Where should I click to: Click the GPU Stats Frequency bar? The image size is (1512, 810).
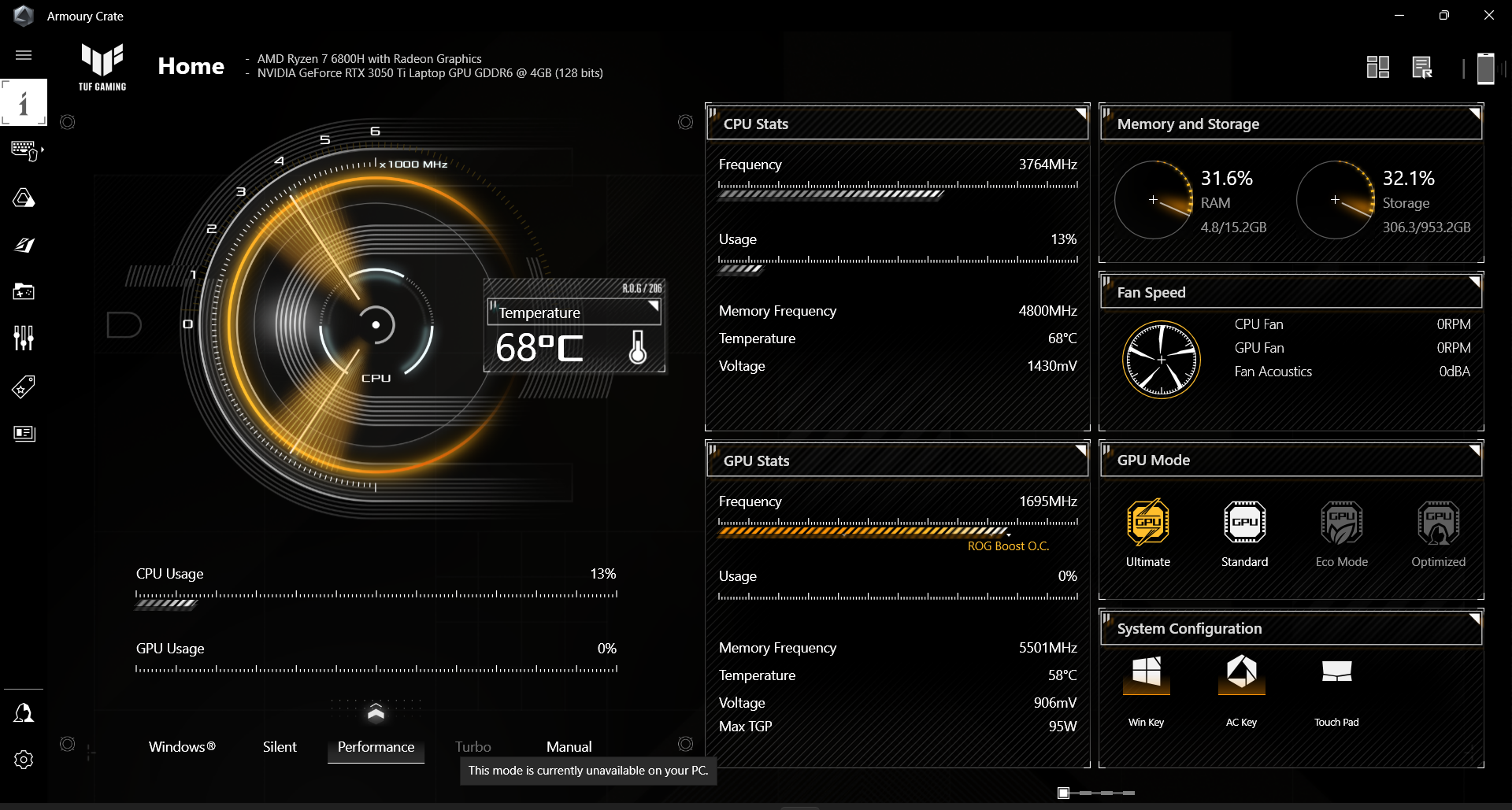[899, 527]
